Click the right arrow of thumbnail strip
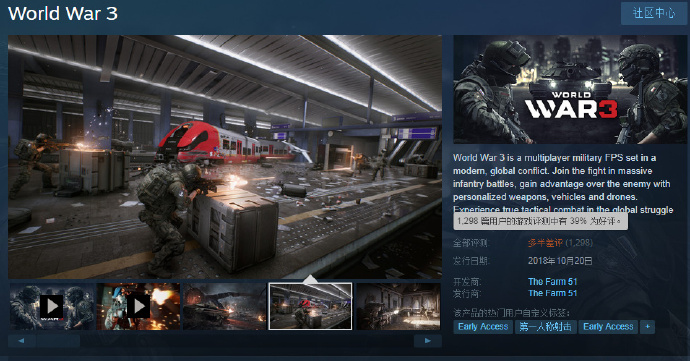The width and height of the screenshot is (690, 361). click(427, 341)
